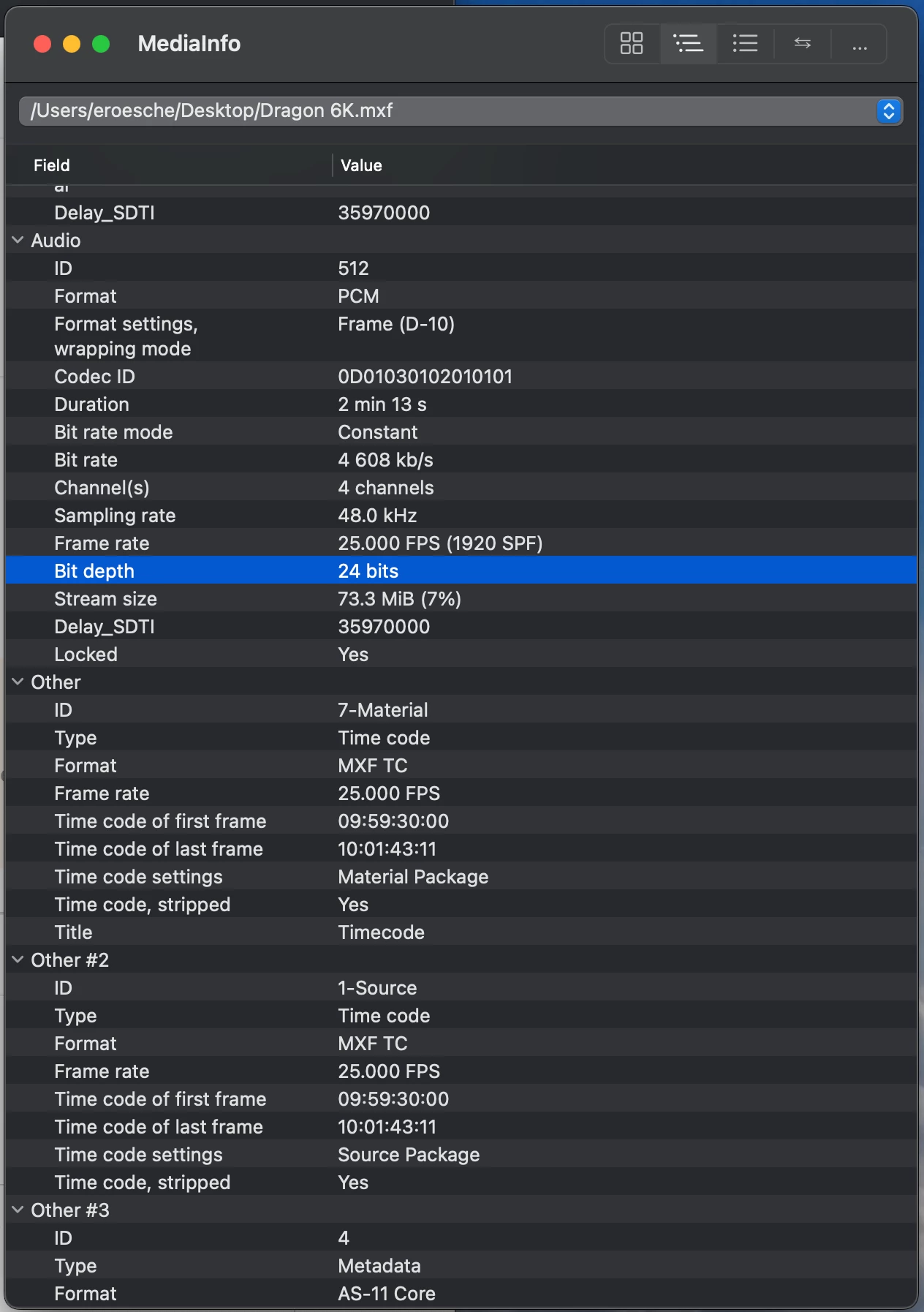Click the Audio ID value 512
The height and width of the screenshot is (1312, 924).
[x=353, y=268]
